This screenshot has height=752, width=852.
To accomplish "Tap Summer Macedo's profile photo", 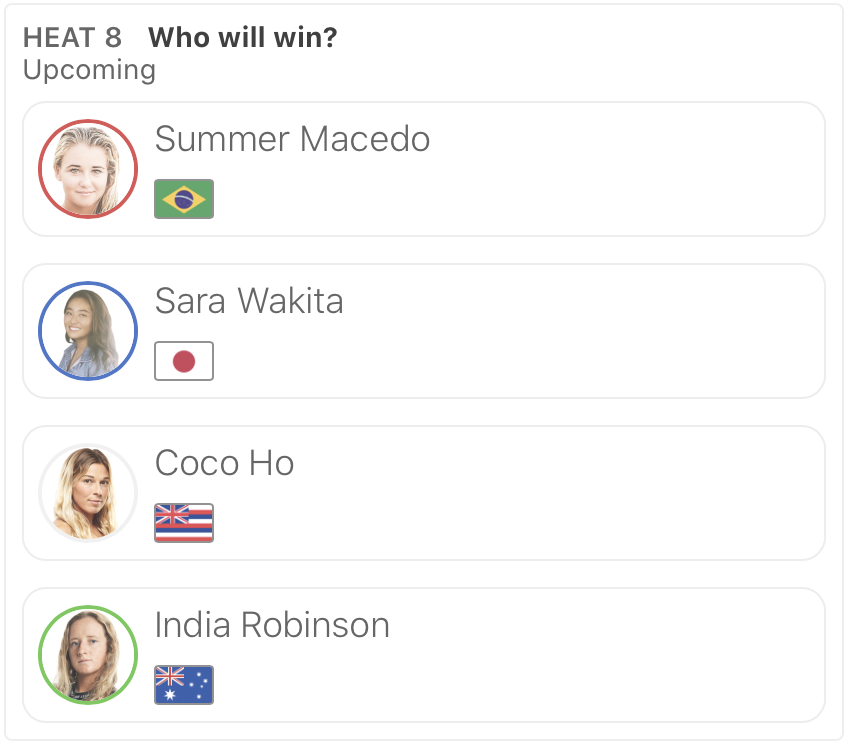I will [x=88, y=169].
